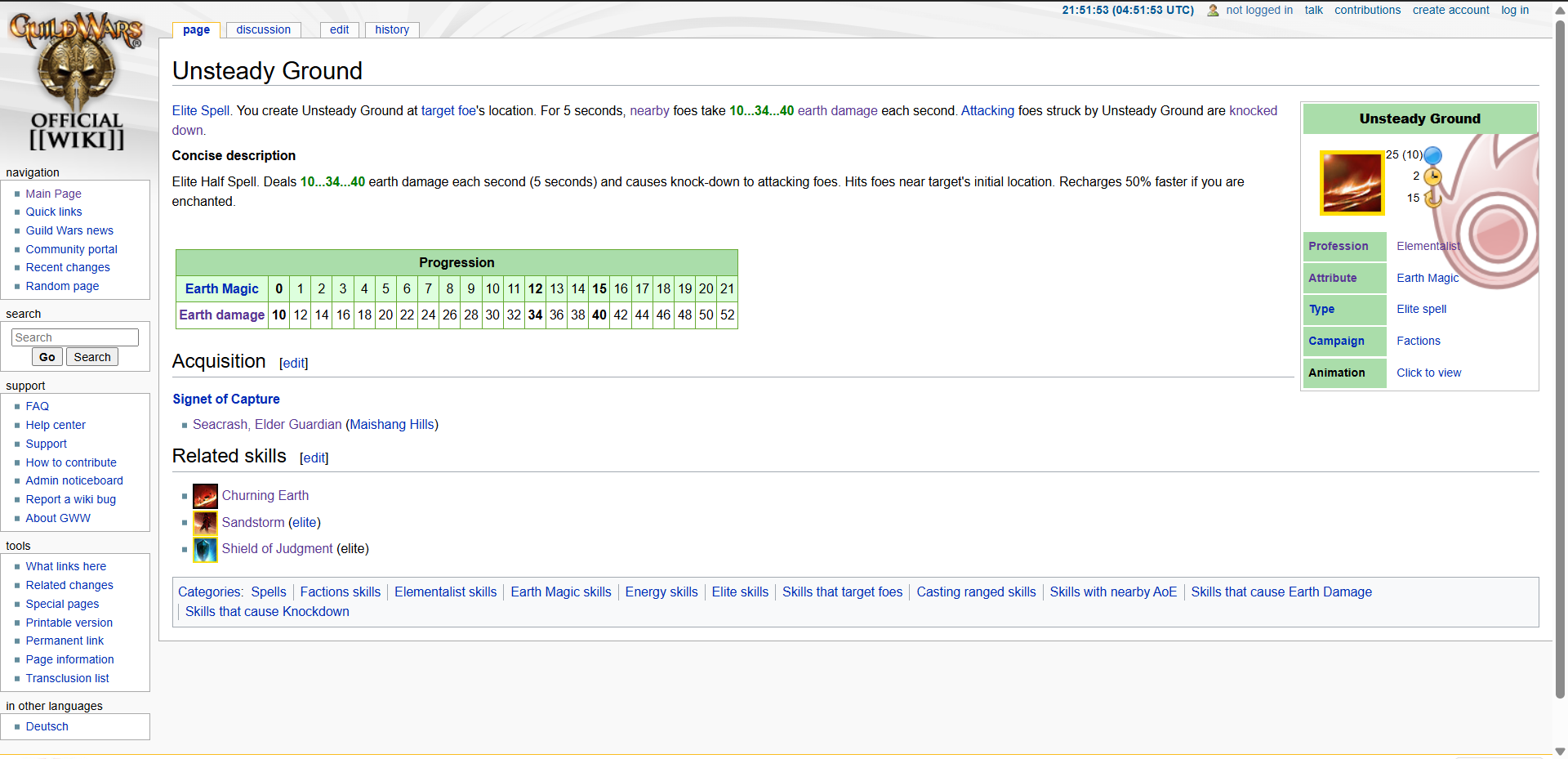Image resolution: width=1568 pixels, height=759 pixels.
Task: Open Seacrash, Elder Guardian link
Action: click(x=267, y=425)
